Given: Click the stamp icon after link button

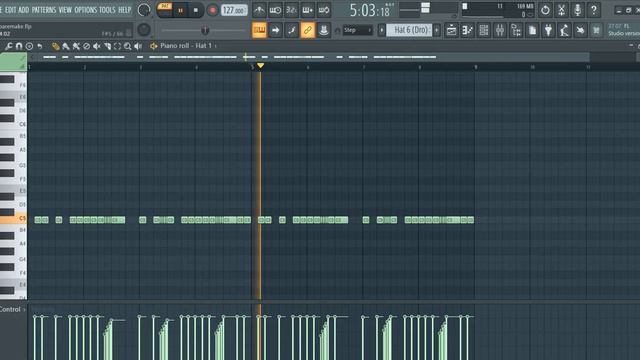Looking at the screenshot, I should (324, 30).
